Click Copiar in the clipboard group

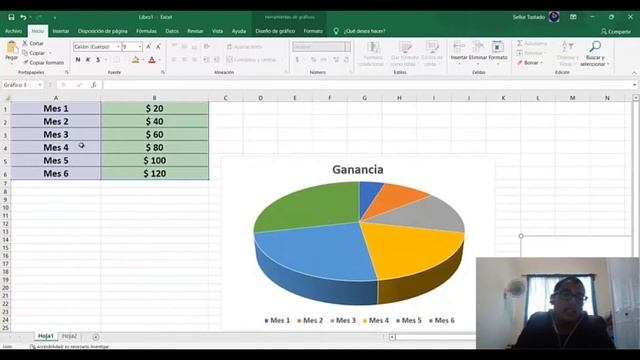34,53
